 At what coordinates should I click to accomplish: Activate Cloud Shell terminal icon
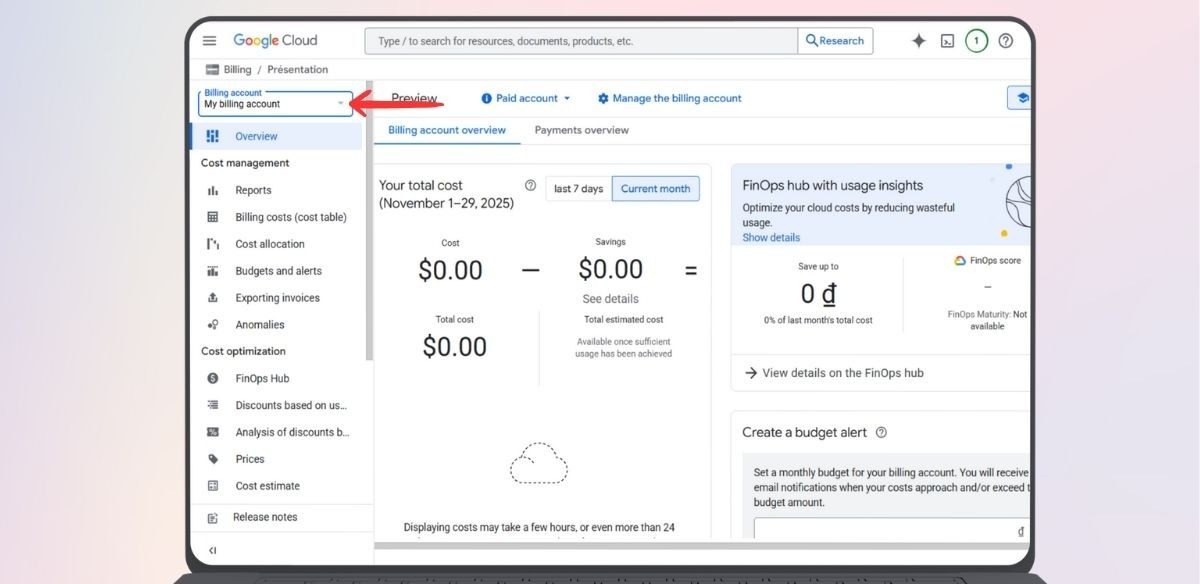point(947,41)
